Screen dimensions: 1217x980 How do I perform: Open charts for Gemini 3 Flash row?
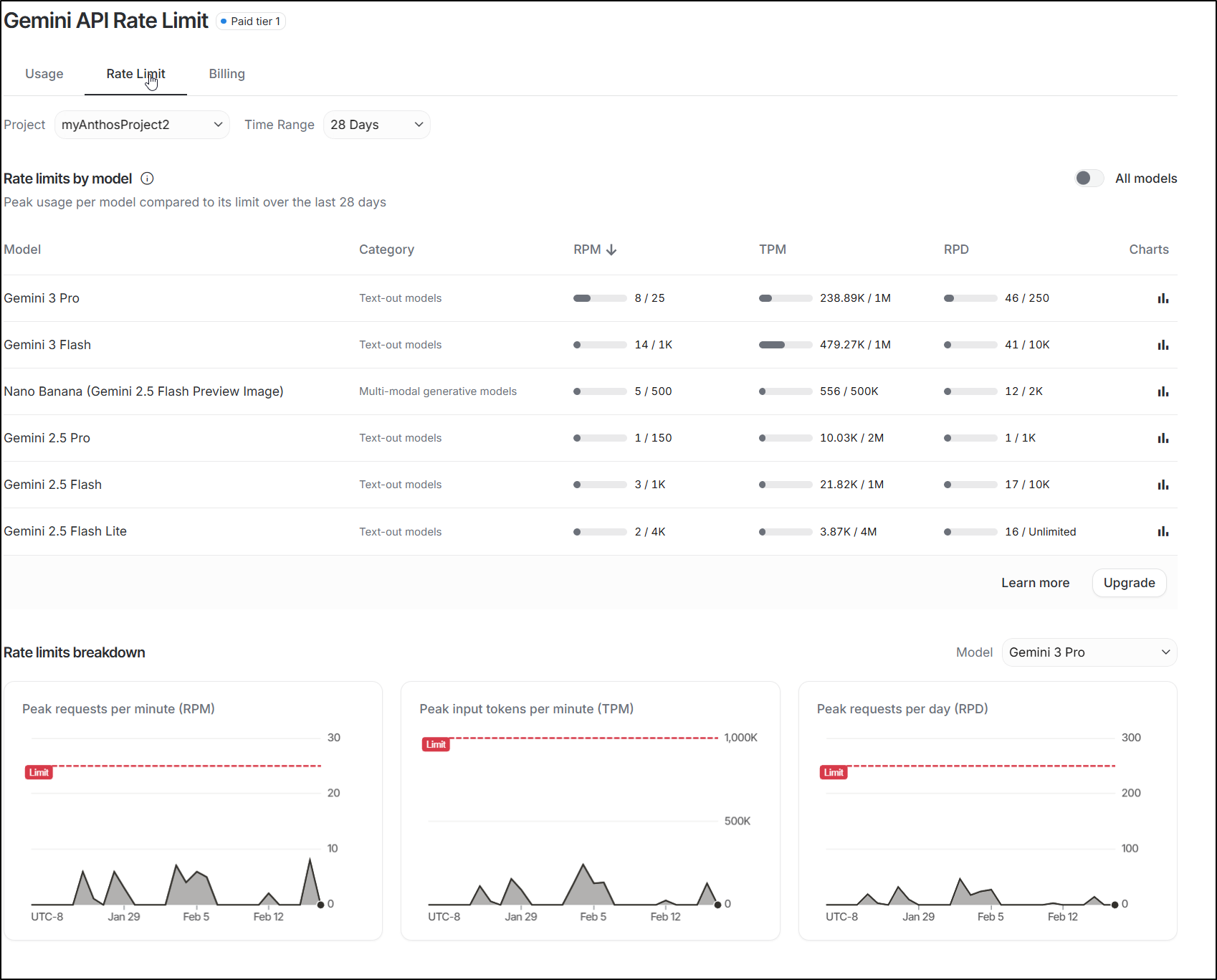pyautogui.click(x=1163, y=345)
